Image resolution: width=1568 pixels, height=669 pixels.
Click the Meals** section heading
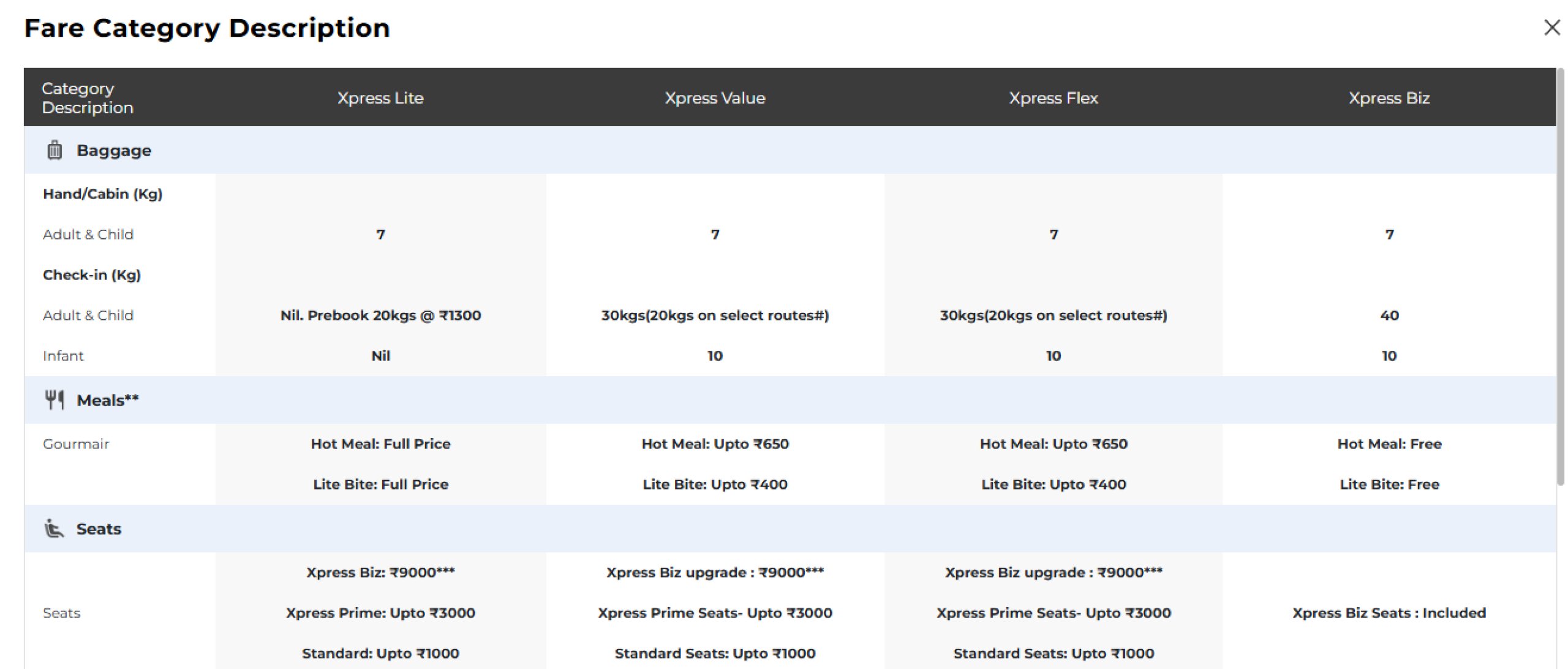coord(108,401)
